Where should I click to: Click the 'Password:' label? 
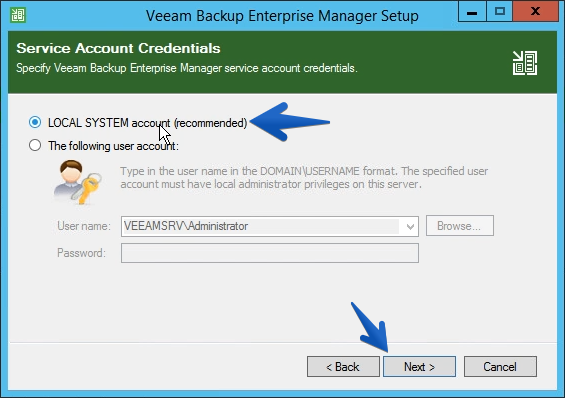coord(81,253)
